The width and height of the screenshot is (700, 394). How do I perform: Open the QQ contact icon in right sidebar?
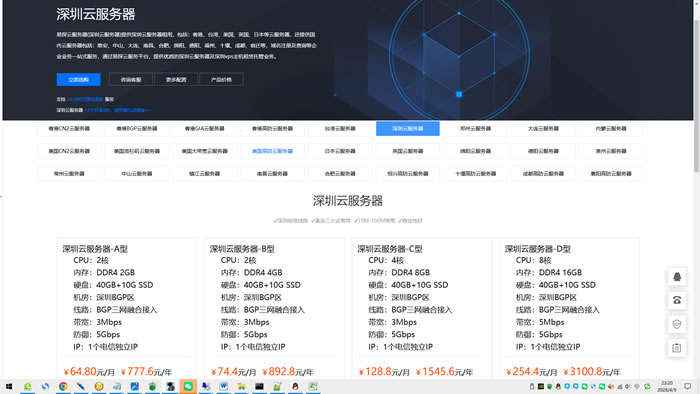(x=677, y=277)
